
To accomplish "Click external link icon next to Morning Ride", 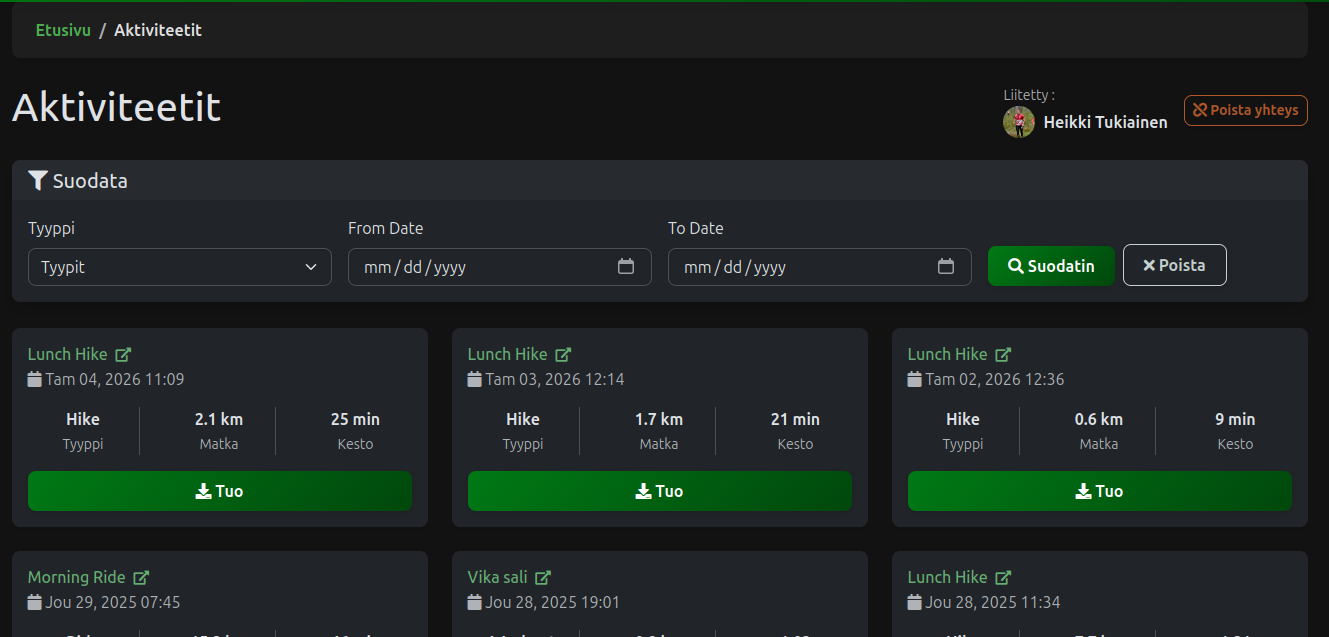I will coord(141,577).
